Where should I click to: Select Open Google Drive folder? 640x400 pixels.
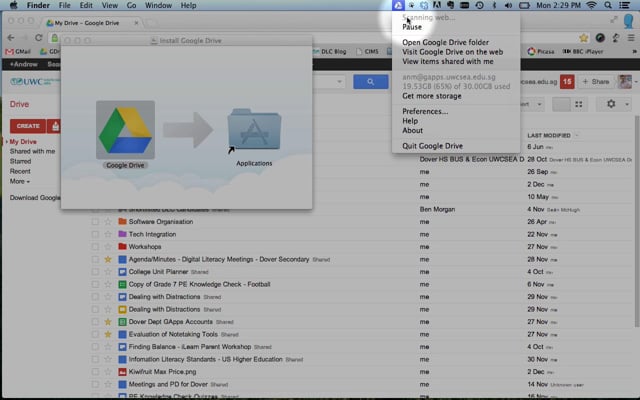pos(445,42)
